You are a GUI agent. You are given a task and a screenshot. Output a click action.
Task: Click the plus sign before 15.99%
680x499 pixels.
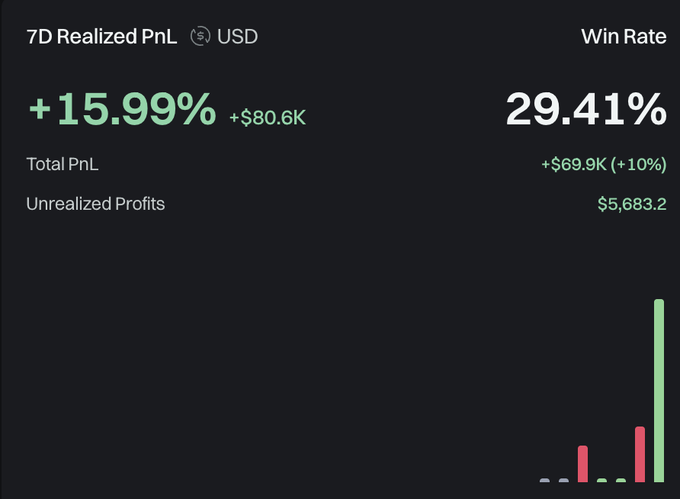[40, 108]
